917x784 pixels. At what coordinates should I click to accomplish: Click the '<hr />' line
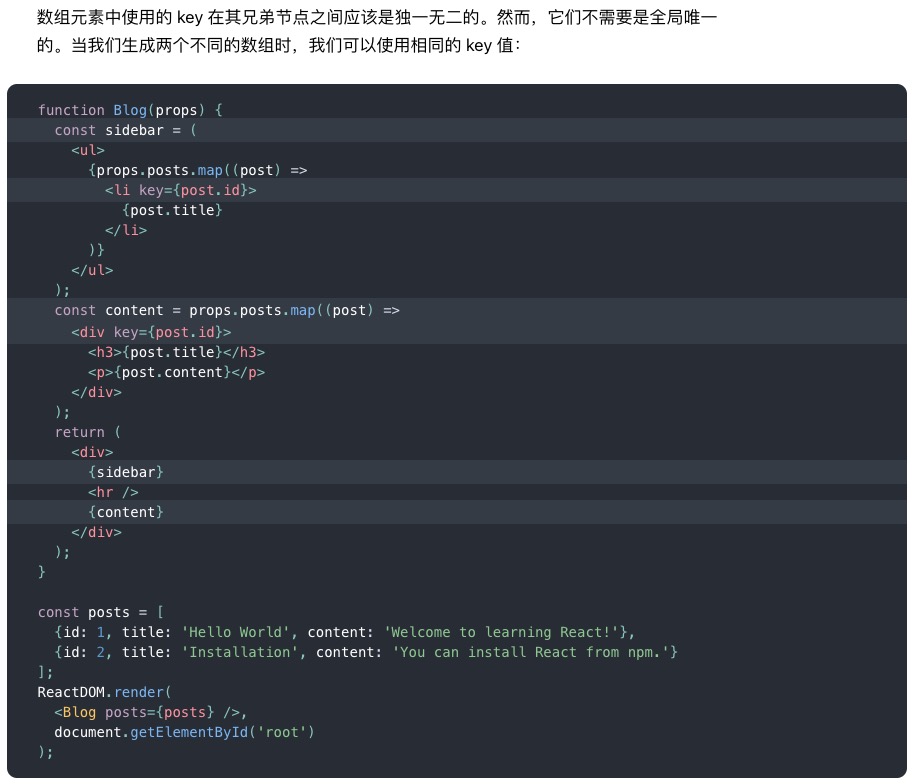(x=113, y=492)
